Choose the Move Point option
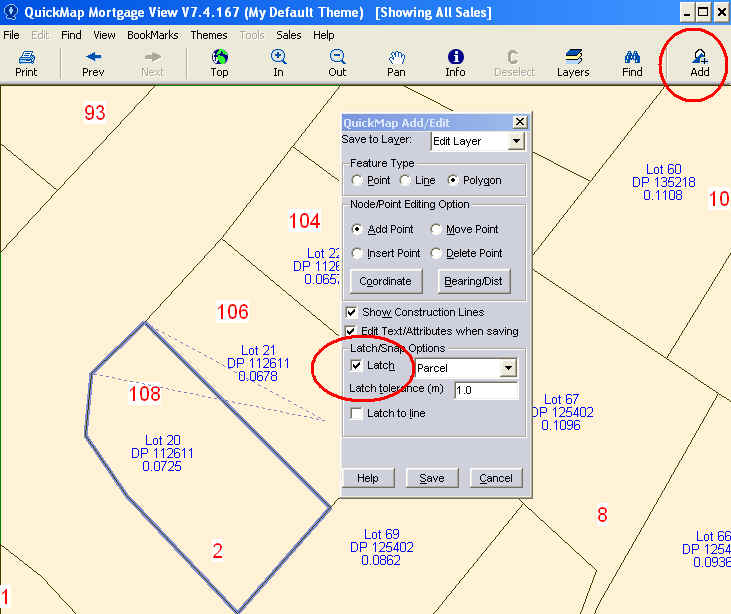 (436, 230)
